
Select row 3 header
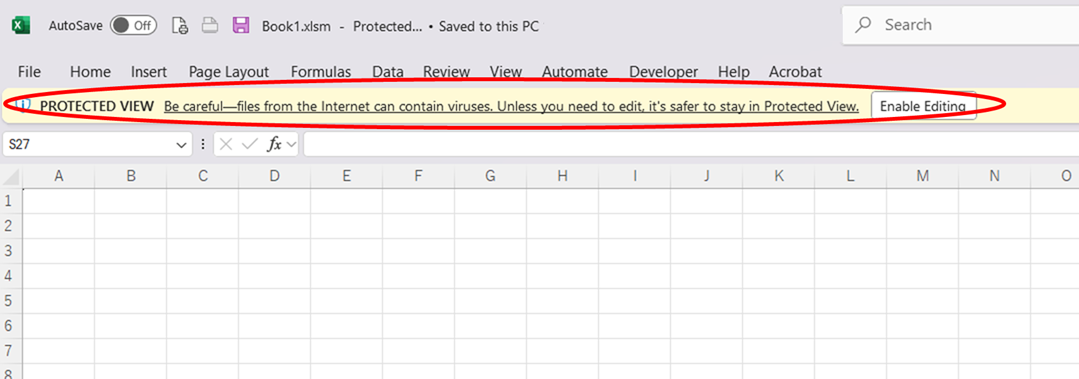[11, 251]
